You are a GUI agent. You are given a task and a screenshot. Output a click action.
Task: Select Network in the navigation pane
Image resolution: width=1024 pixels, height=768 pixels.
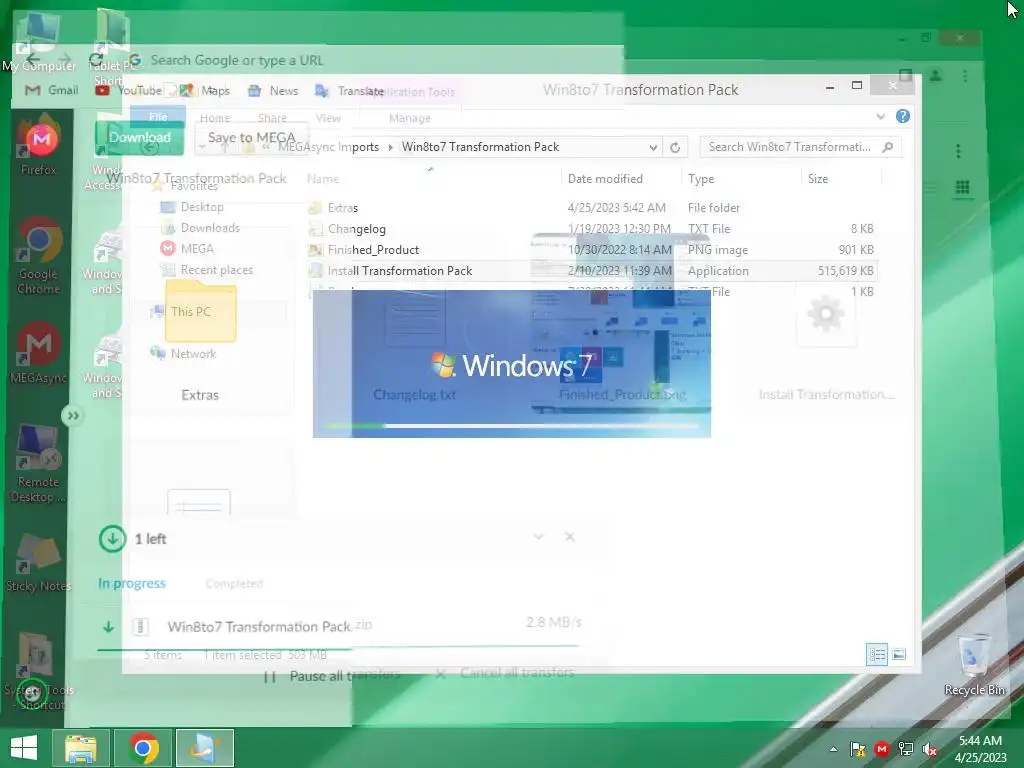click(184, 353)
